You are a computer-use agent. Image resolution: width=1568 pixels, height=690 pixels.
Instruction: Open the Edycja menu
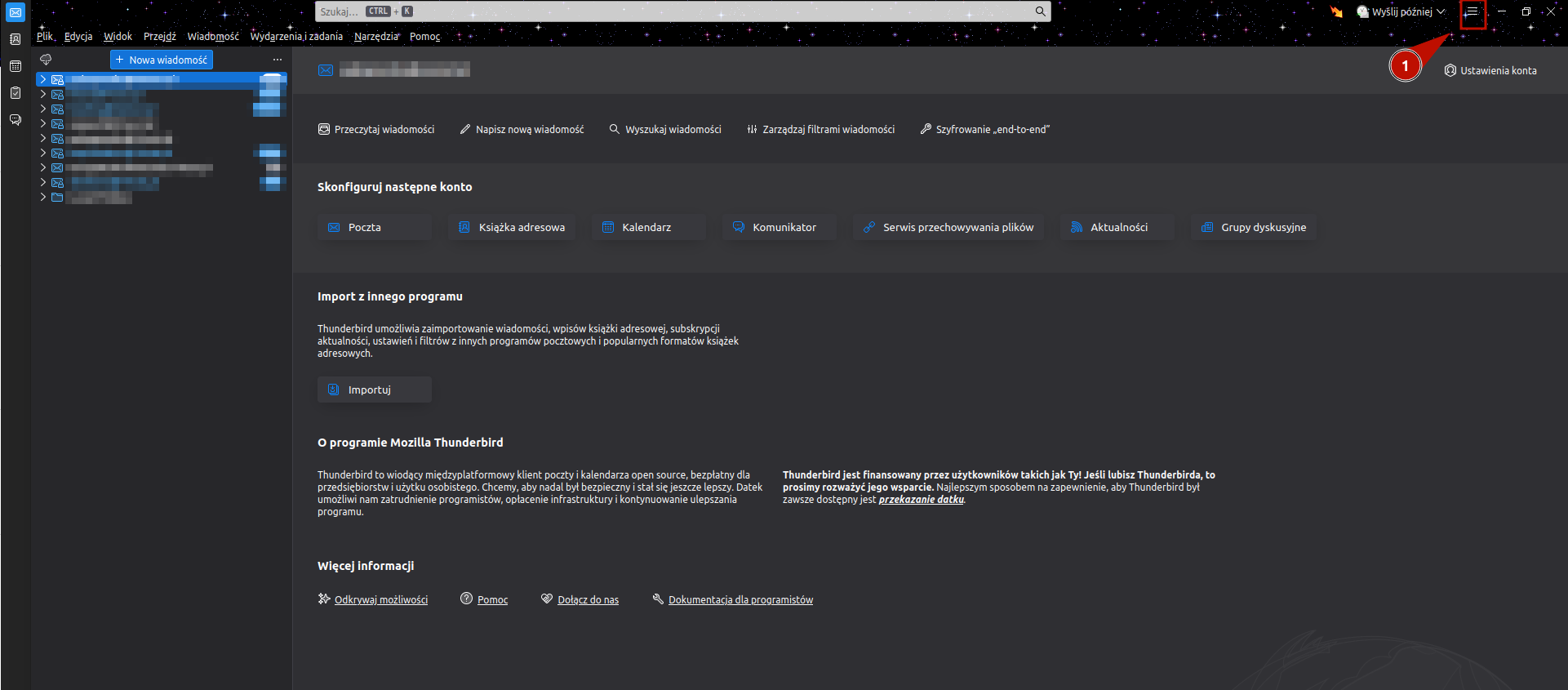[x=78, y=36]
